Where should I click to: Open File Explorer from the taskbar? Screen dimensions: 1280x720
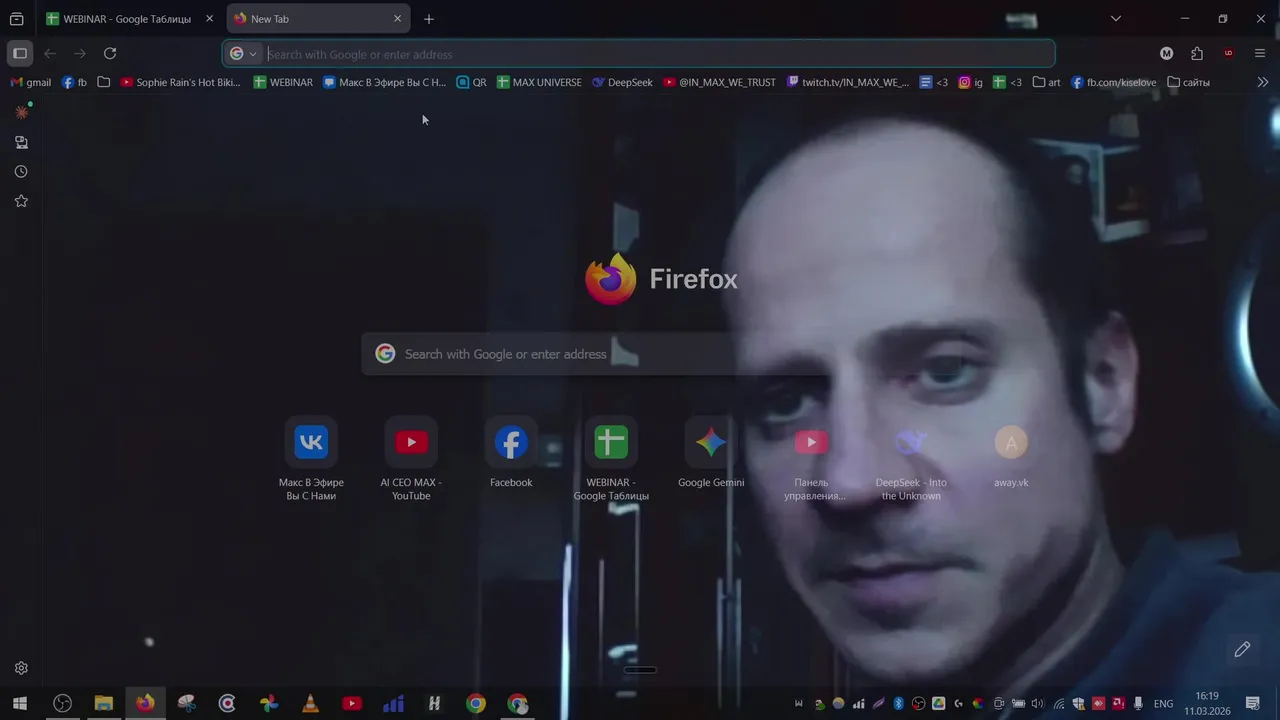click(104, 704)
